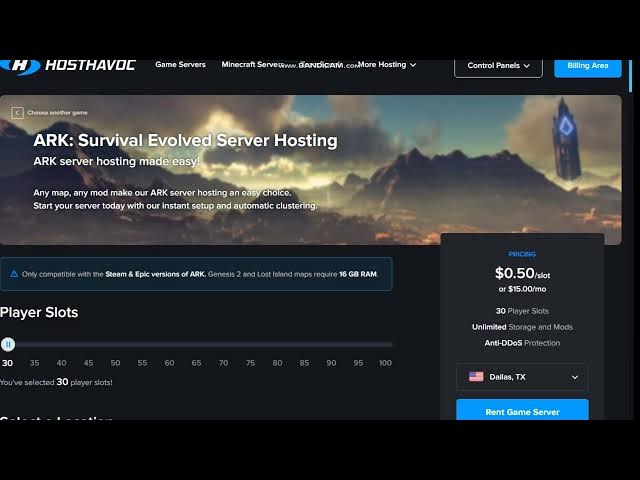Viewport: 640px width, 480px height.
Task: Click the Steam & Epic versions compatibility notice
Action: pos(196,274)
